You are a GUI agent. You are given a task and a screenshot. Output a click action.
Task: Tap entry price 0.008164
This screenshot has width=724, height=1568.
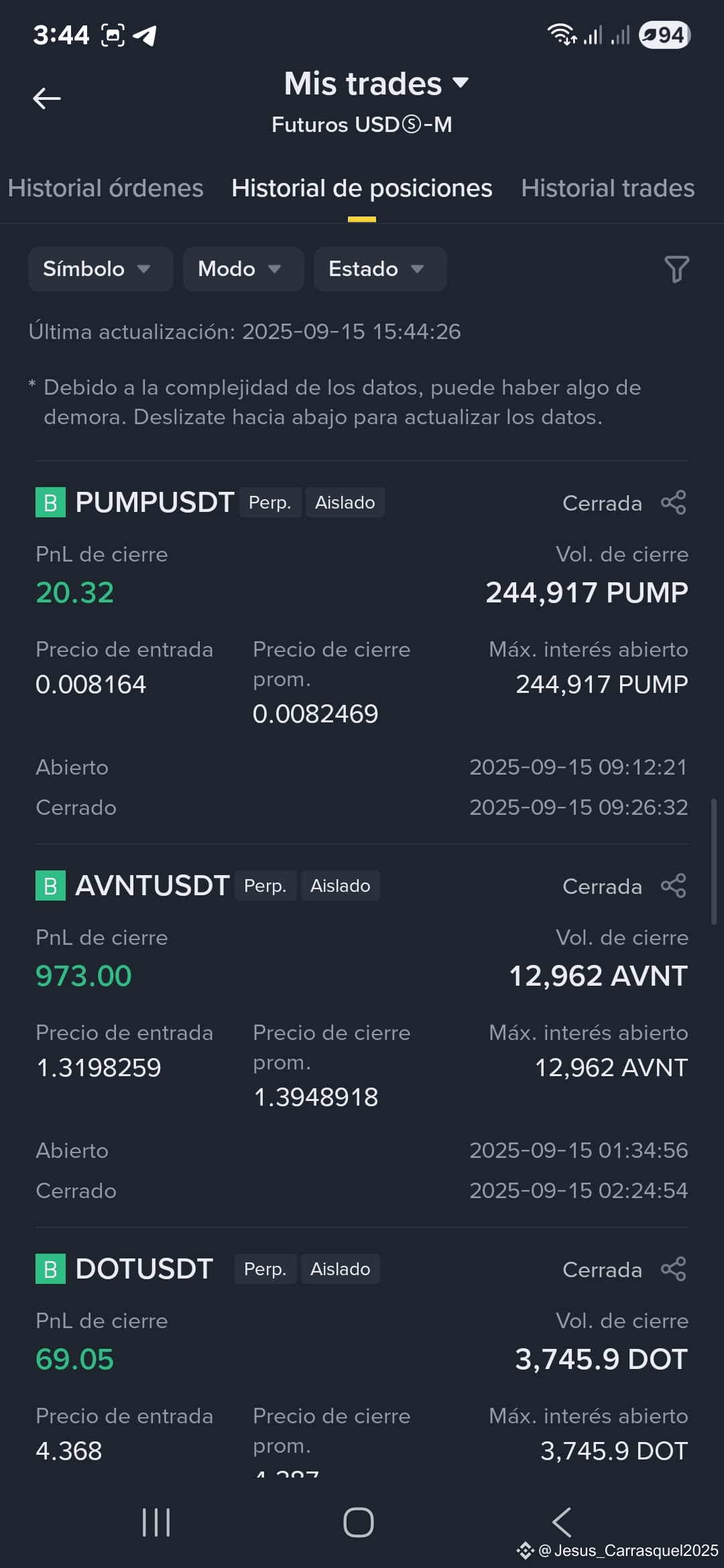pos(91,684)
